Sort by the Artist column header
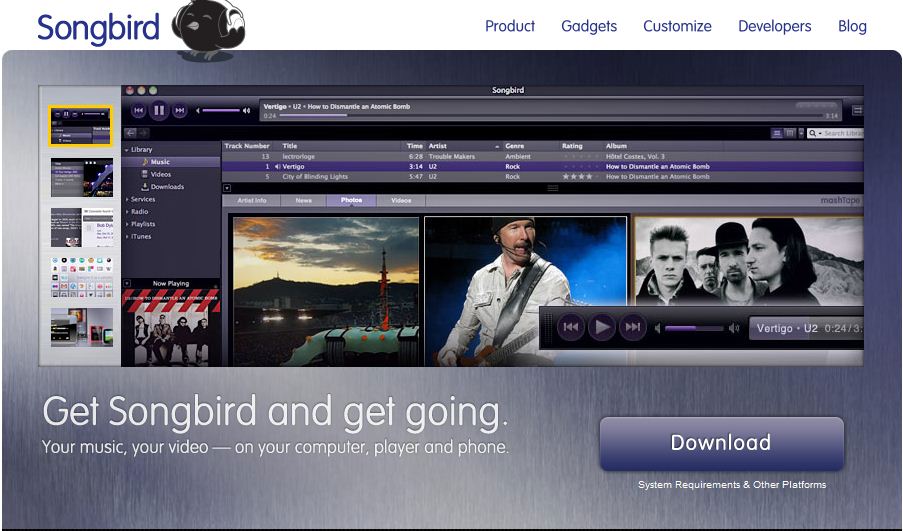The height and width of the screenshot is (531, 903). pos(438,146)
